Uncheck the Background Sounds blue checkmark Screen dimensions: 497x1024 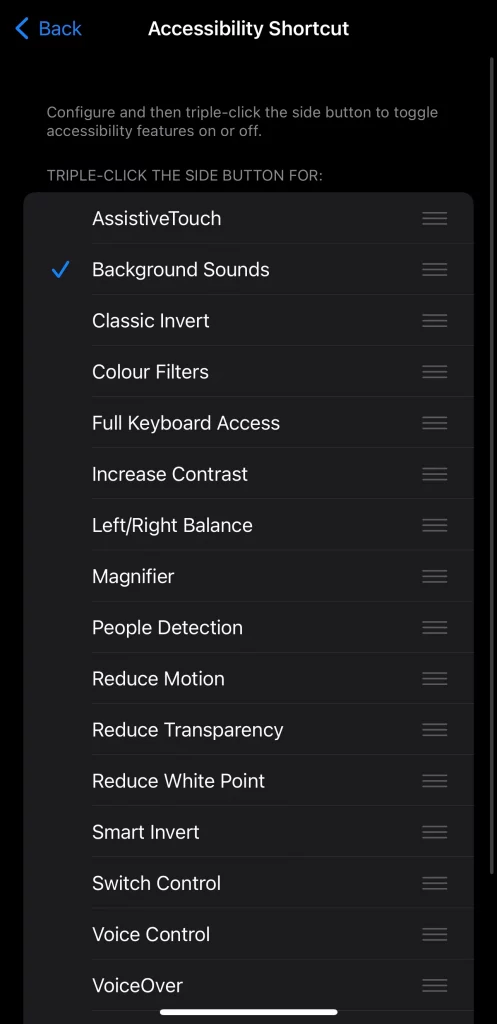coord(60,269)
